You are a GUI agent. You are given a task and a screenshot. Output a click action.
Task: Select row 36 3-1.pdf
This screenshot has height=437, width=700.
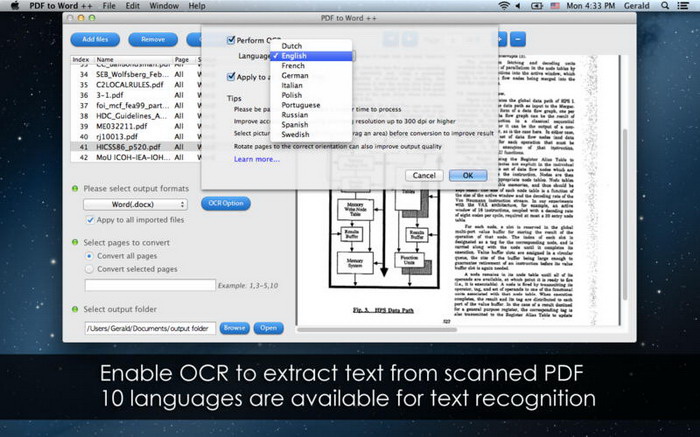(x=136, y=95)
